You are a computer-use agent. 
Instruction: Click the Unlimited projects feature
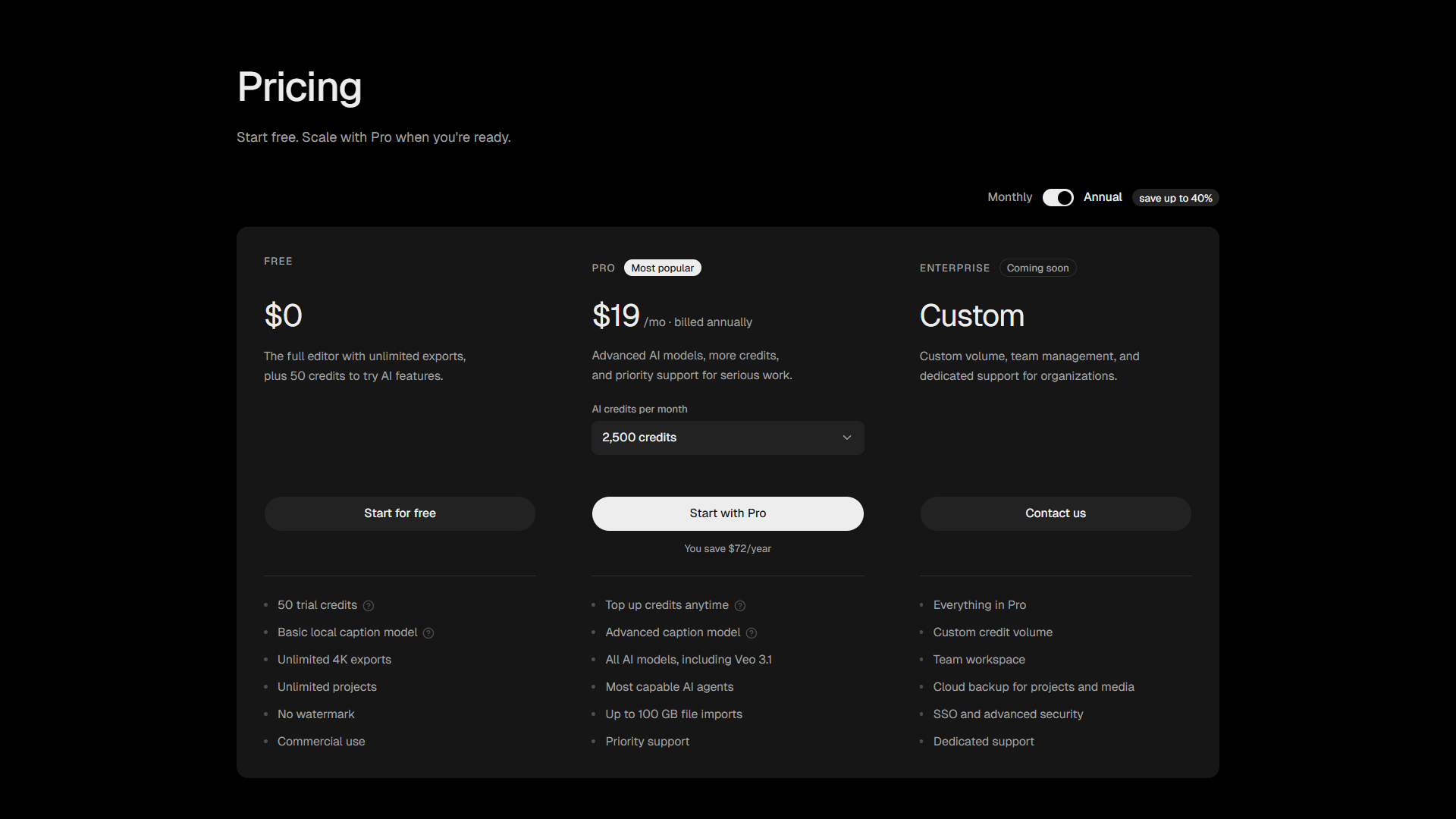[327, 687]
